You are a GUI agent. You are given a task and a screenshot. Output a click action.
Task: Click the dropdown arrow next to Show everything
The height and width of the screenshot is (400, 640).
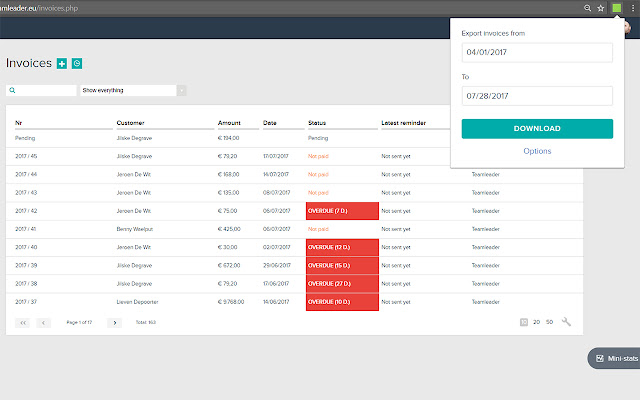pos(182,90)
